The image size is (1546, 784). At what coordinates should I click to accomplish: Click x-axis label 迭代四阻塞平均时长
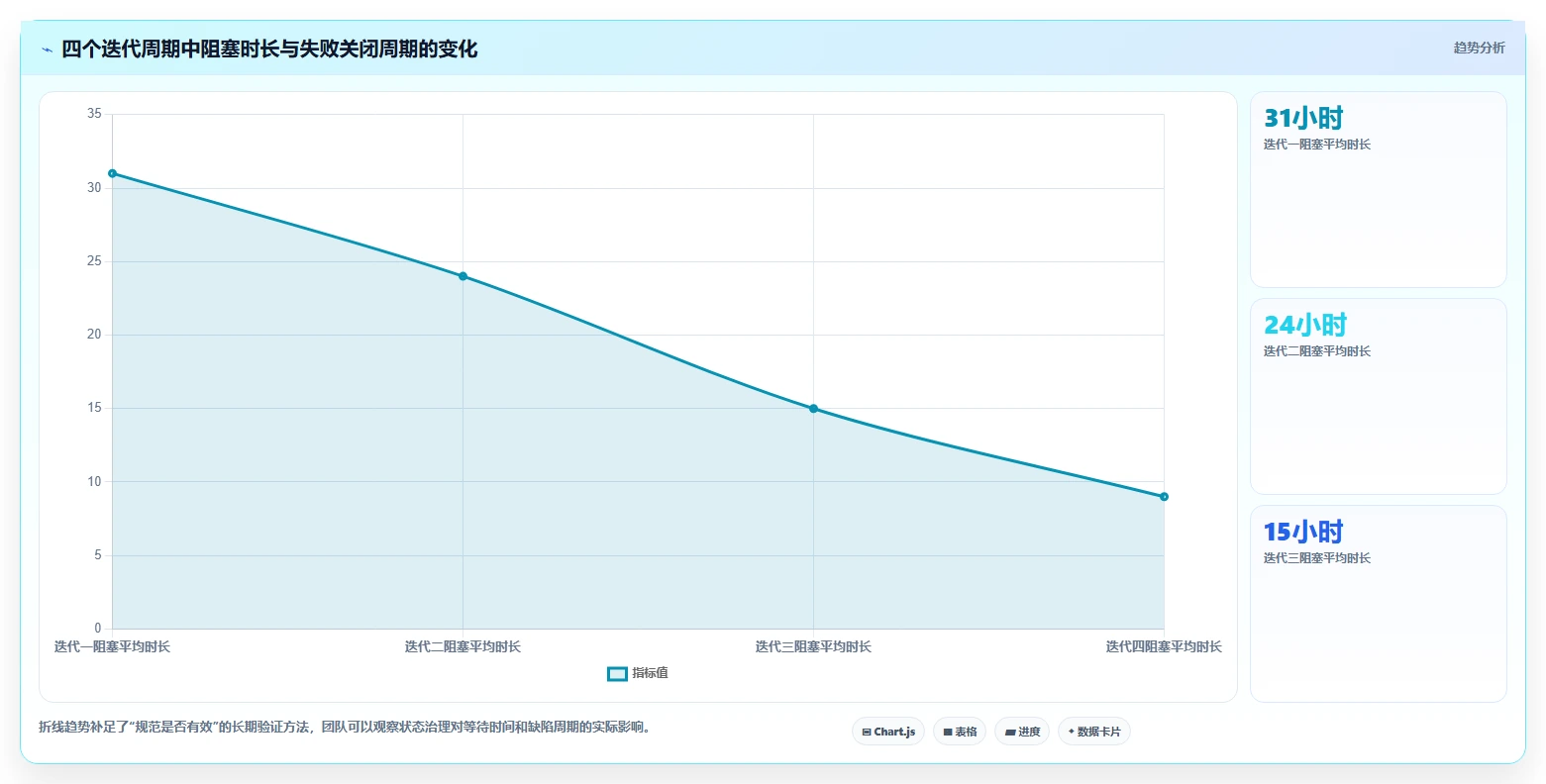click(1164, 647)
